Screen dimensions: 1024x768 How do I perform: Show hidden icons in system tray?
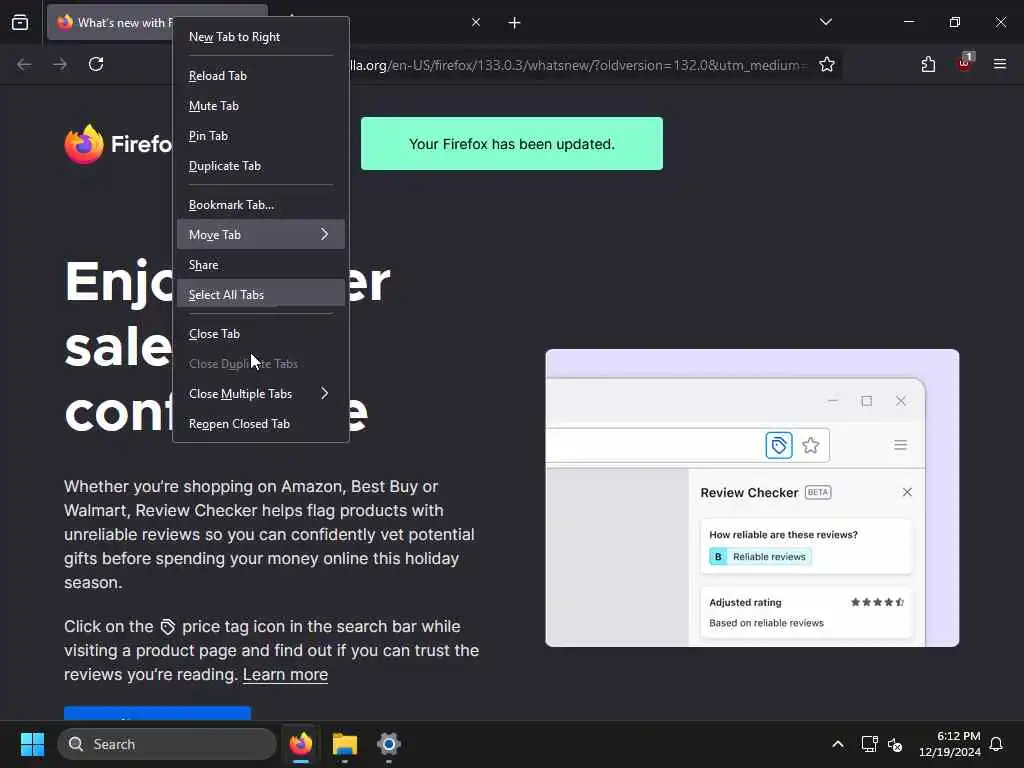(x=838, y=744)
